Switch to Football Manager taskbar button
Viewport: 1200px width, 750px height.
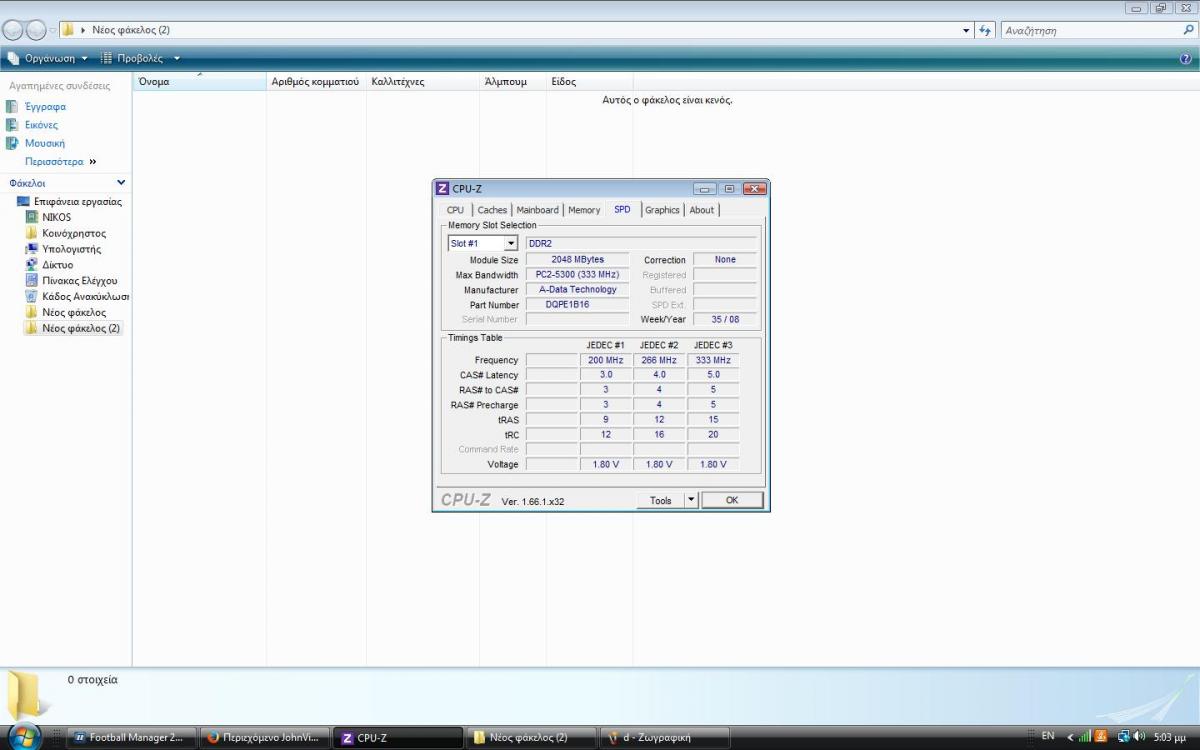[130, 738]
